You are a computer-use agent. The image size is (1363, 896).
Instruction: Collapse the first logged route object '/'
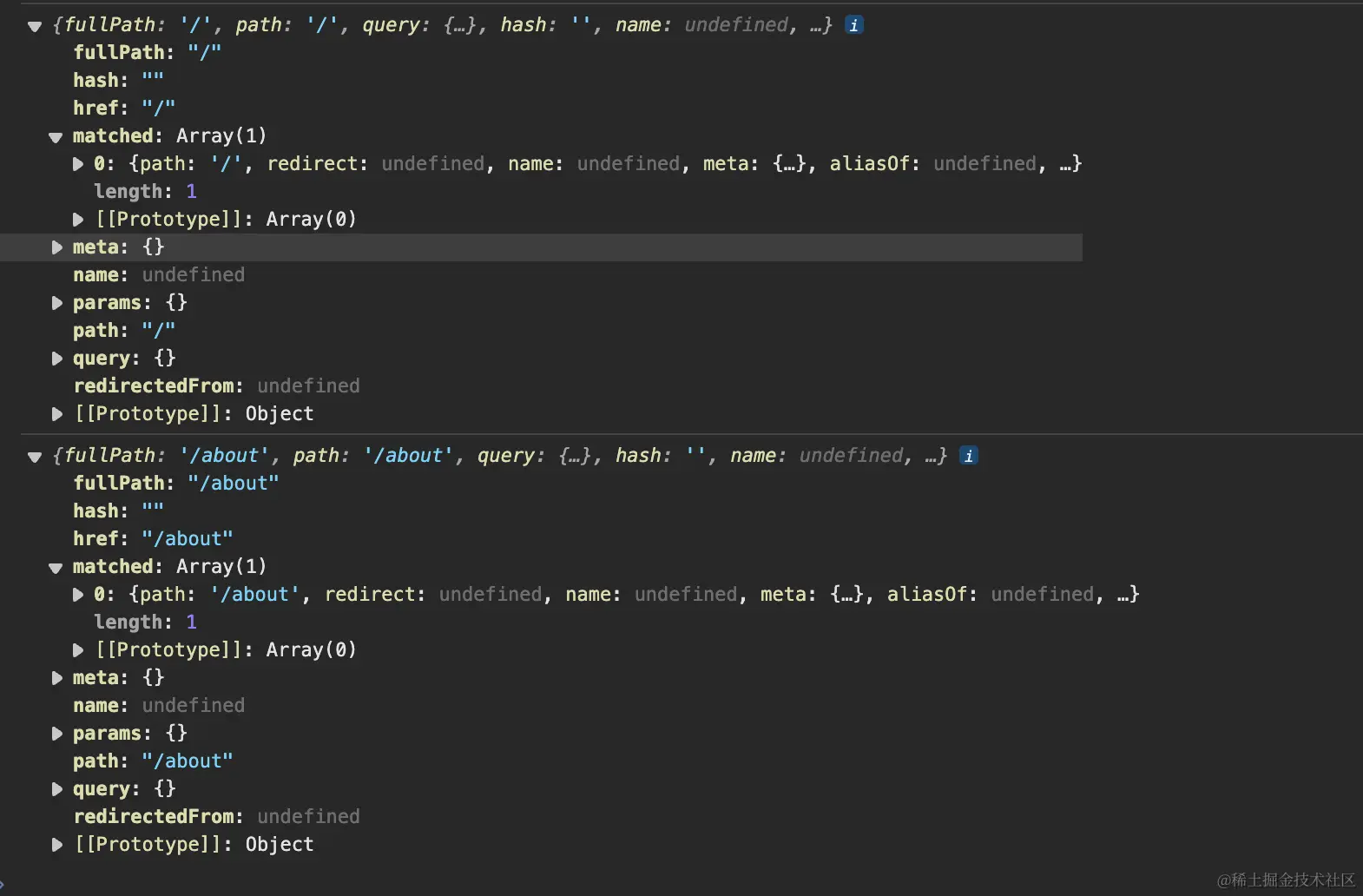tap(35, 26)
